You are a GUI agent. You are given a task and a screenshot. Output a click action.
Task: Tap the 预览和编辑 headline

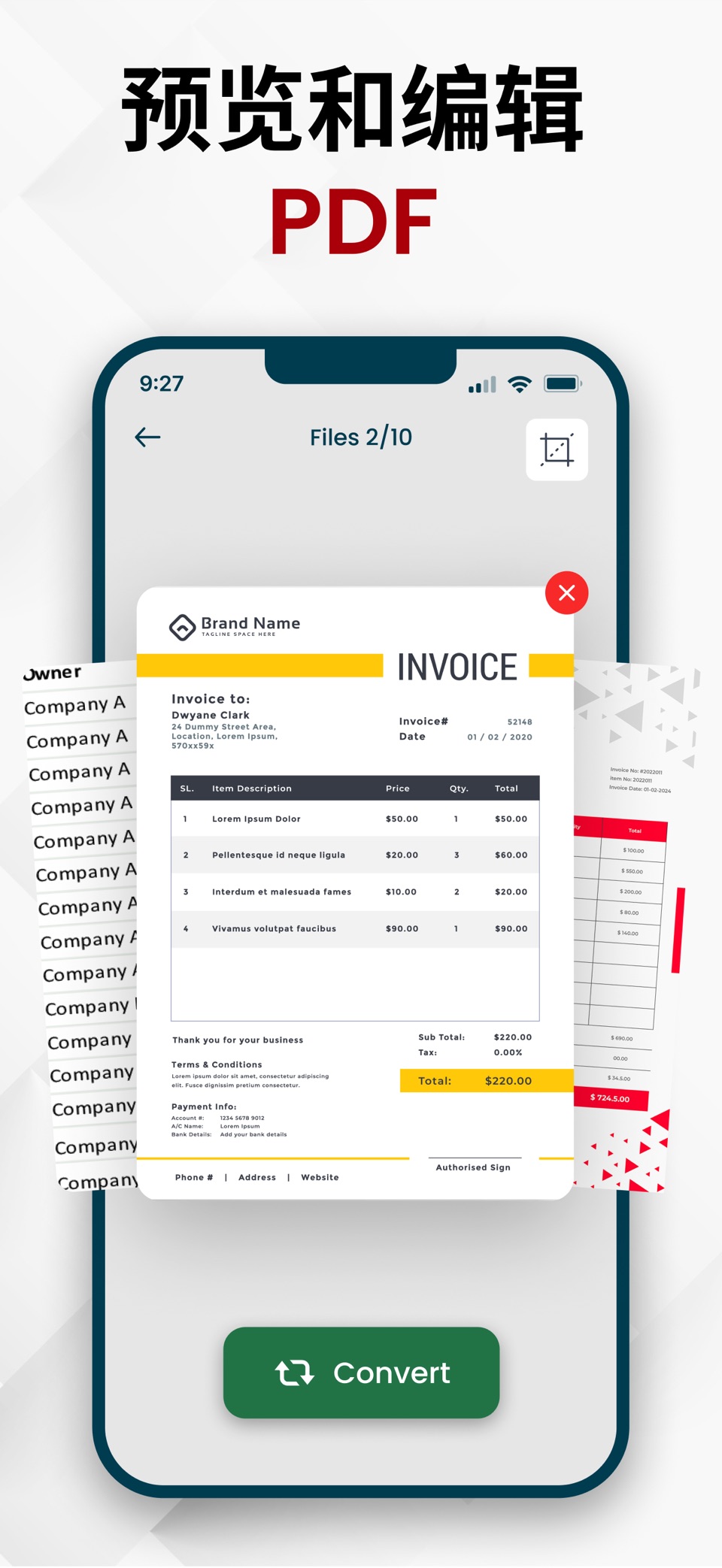click(353, 109)
